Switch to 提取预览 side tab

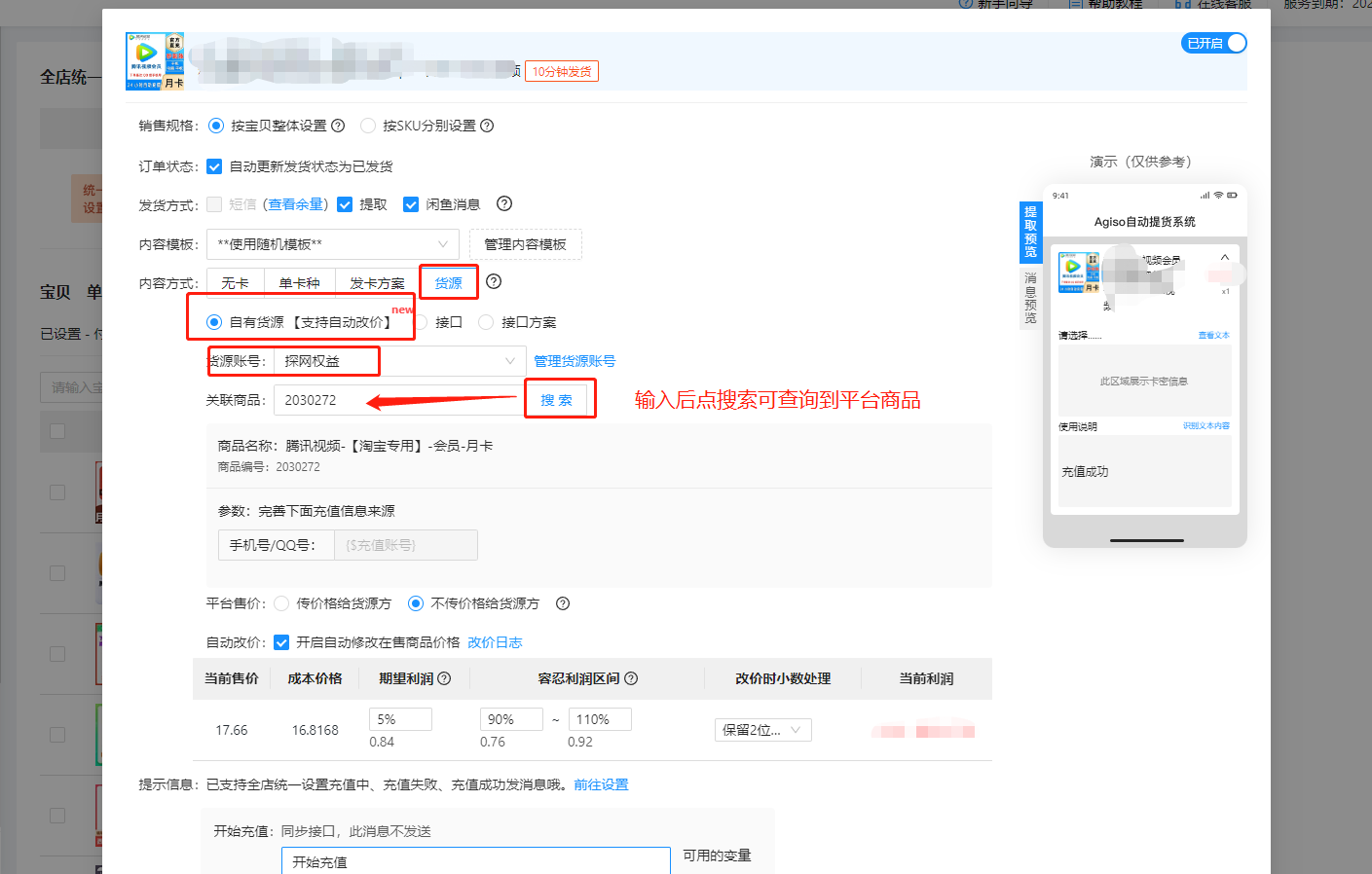pos(1030,231)
